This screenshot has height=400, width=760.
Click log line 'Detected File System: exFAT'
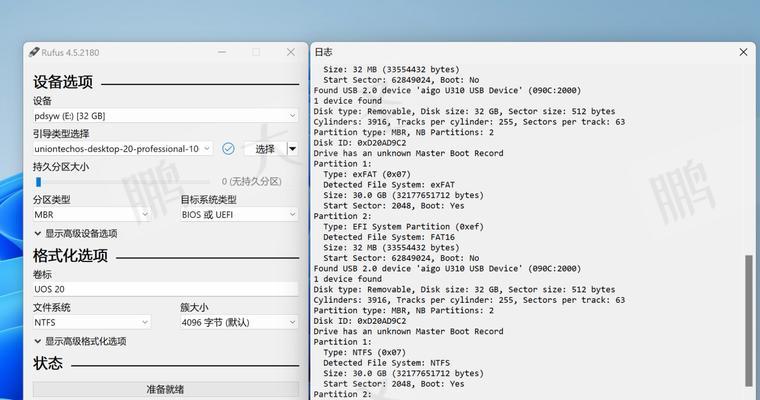389,185
